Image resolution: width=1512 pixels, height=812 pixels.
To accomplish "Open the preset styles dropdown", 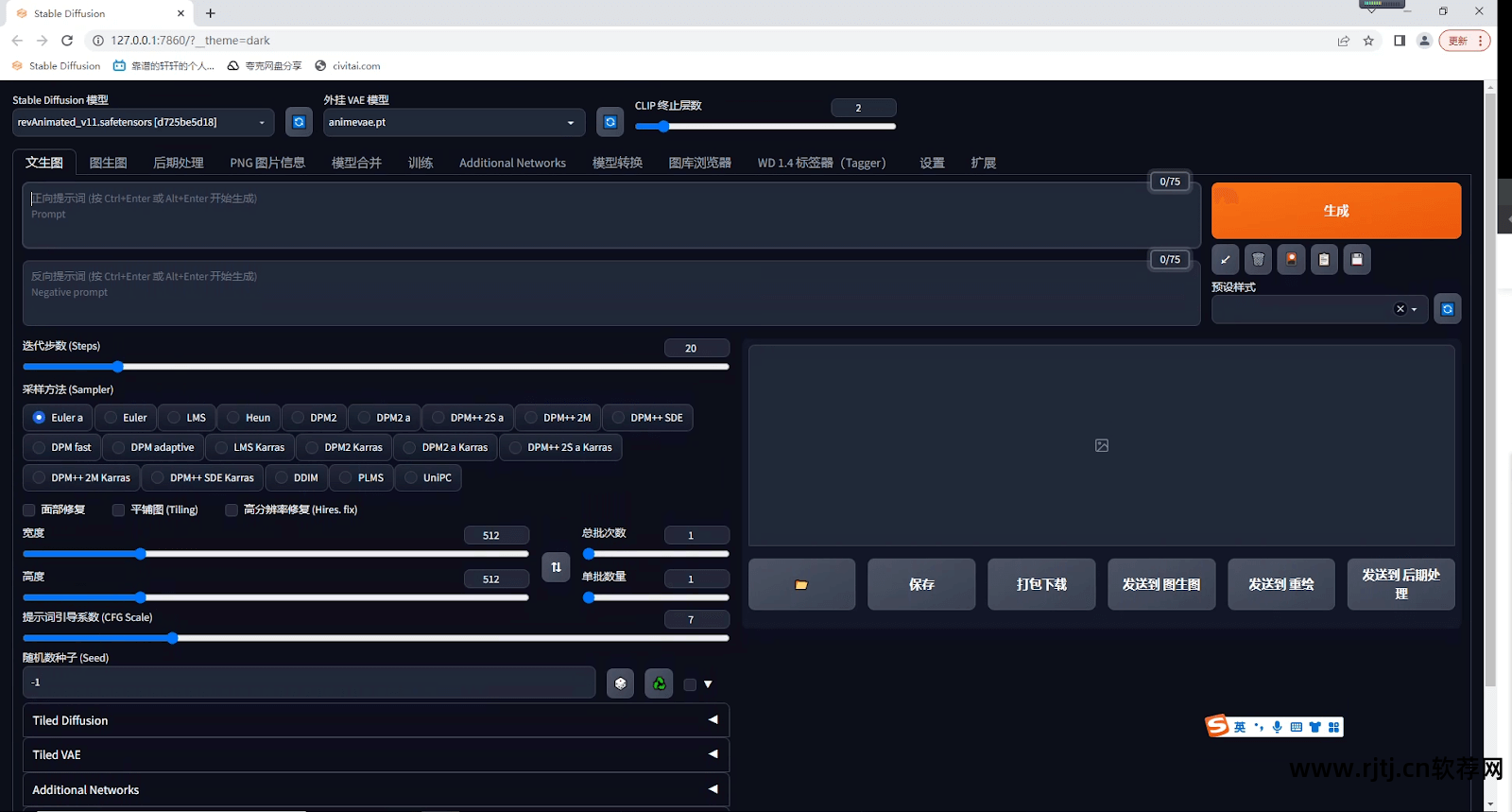I will click(1319, 309).
